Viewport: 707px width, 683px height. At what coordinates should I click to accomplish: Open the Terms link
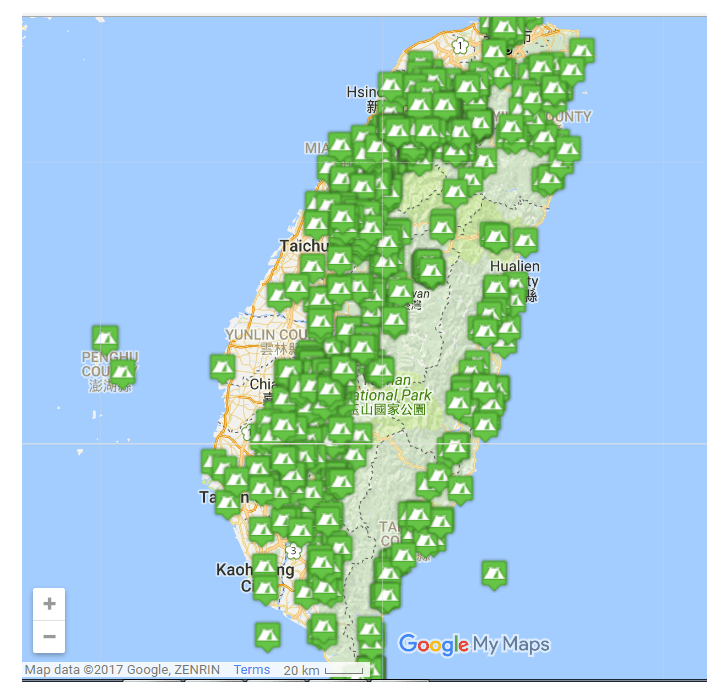[x=252, y=670]
